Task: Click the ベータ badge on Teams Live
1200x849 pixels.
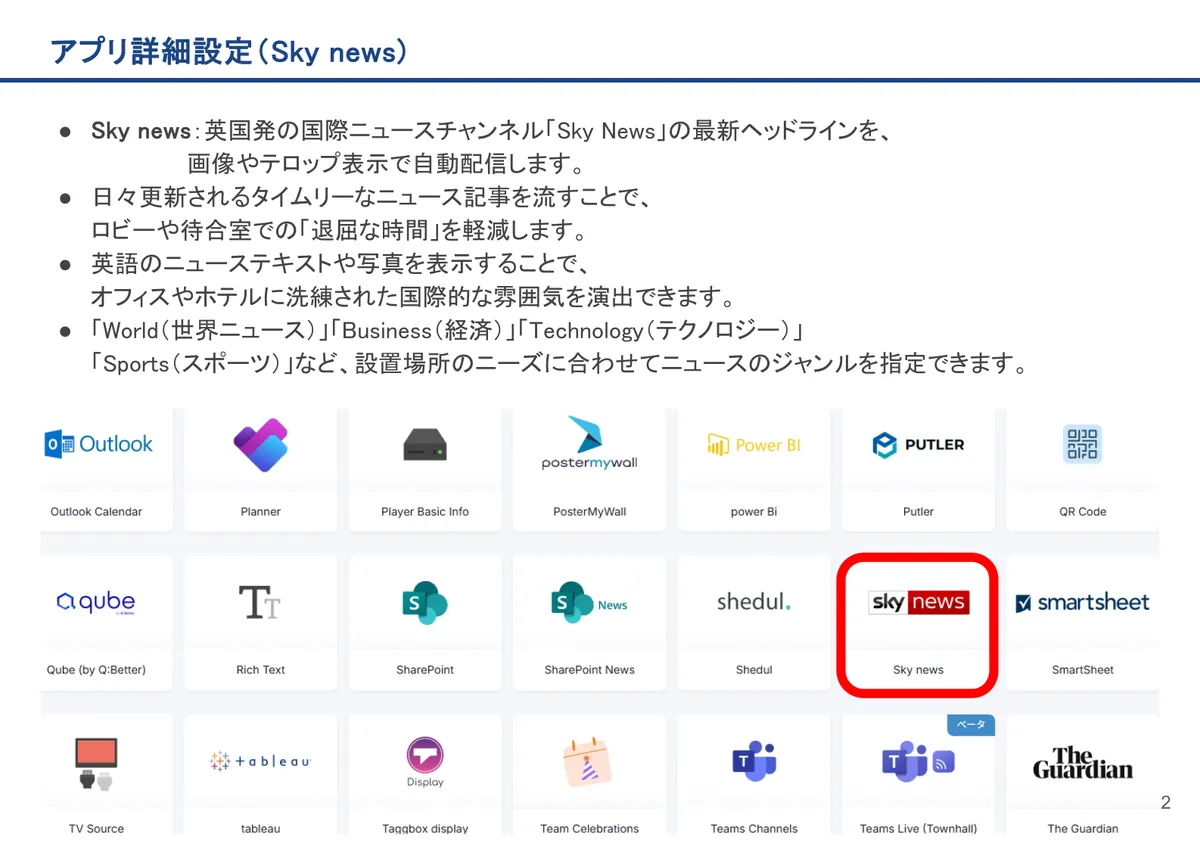Action: pyautogui.click(x=970, y=724)
